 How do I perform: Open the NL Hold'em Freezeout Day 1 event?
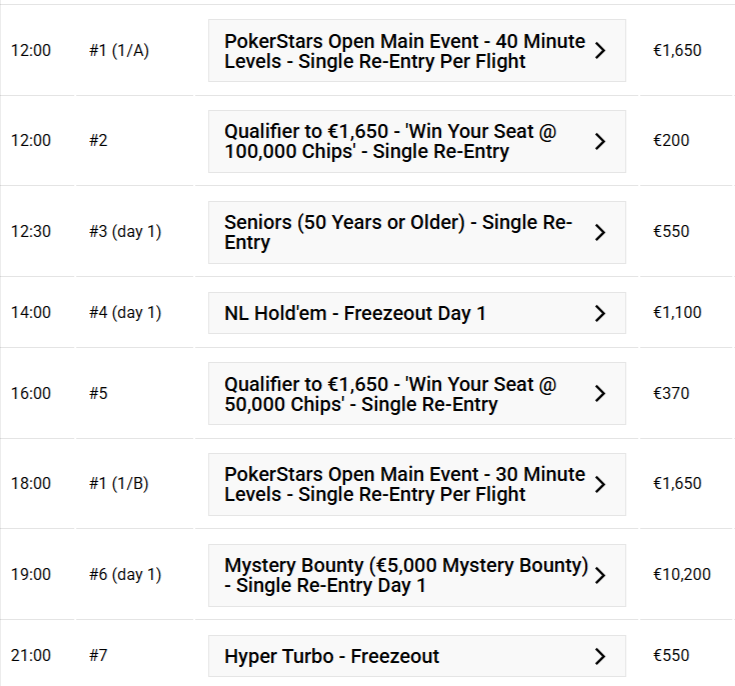[355, 313]
